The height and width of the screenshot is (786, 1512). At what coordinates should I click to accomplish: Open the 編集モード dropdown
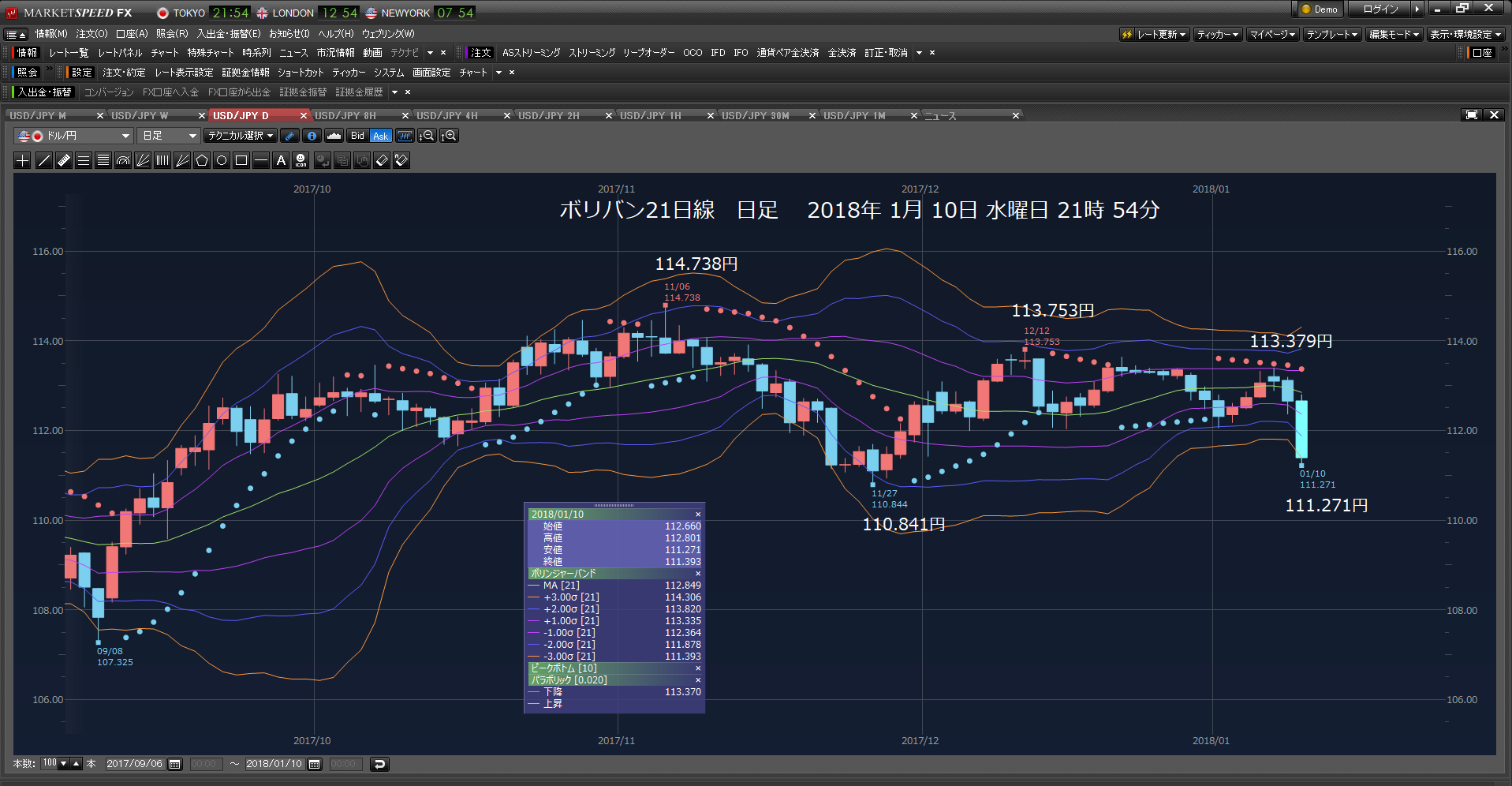point(1394,35)
